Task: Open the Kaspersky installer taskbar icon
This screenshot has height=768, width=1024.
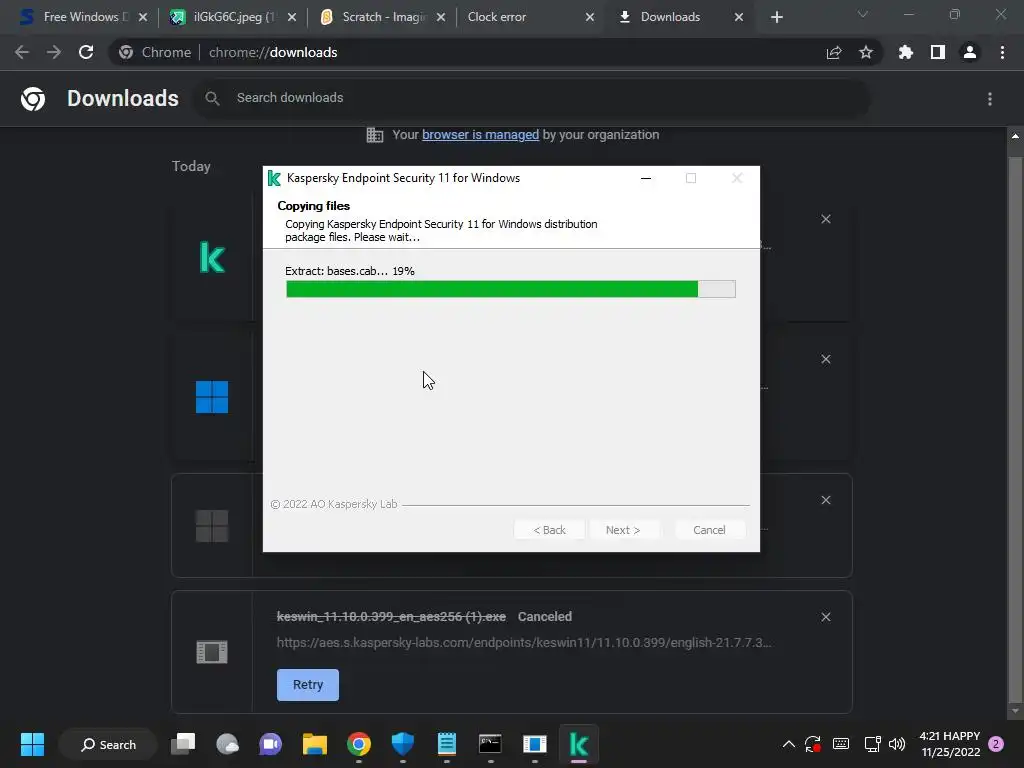Action: 579,744
